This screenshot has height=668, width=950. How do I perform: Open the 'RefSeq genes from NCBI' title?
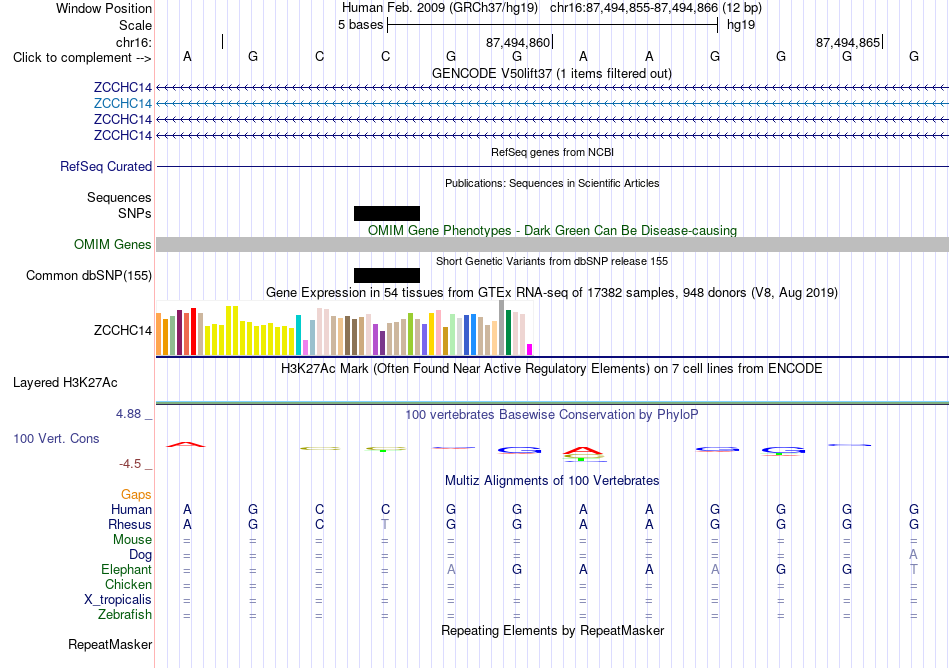coord(553,152)
